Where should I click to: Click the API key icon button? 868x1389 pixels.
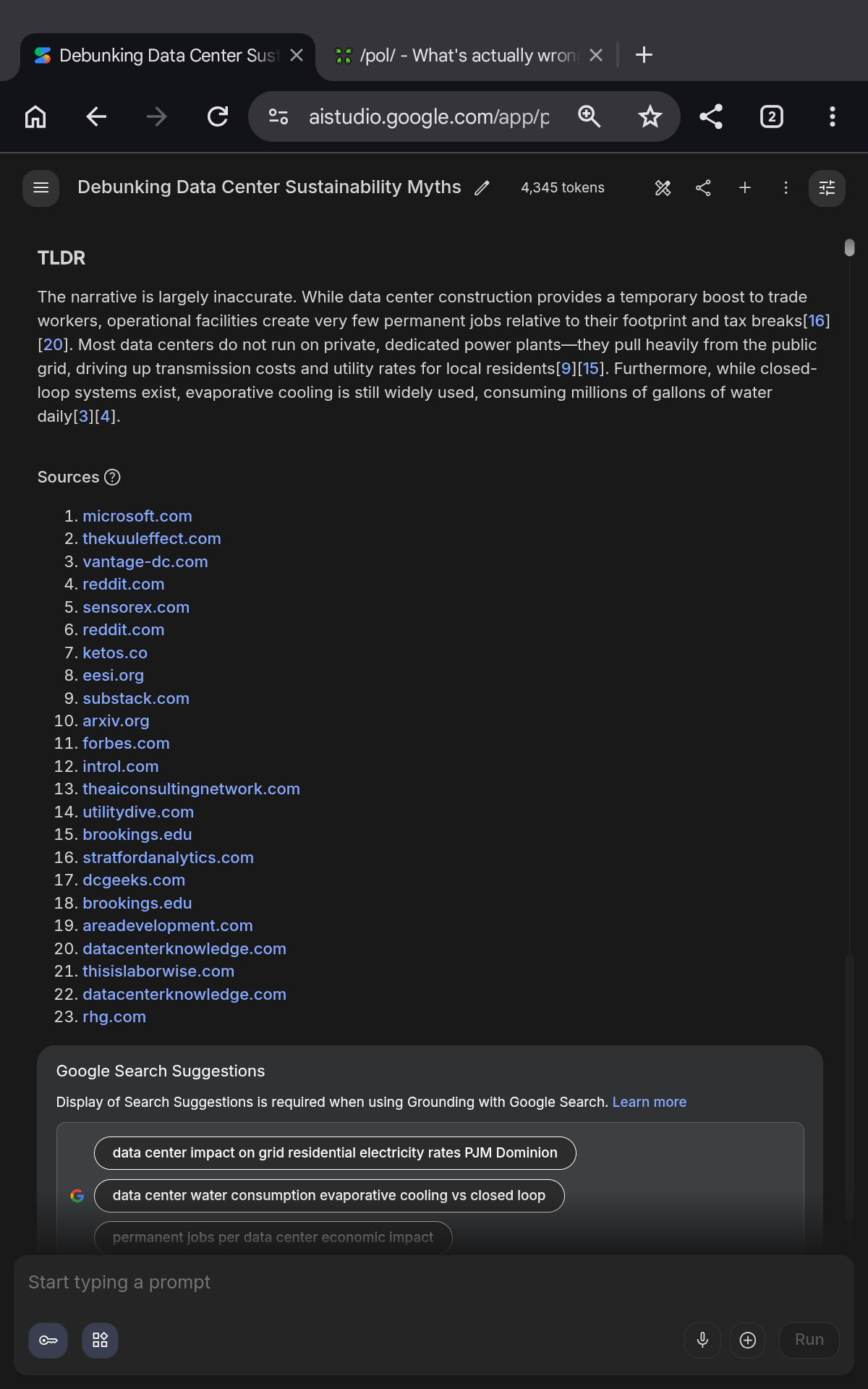(x=48, y=1341)
